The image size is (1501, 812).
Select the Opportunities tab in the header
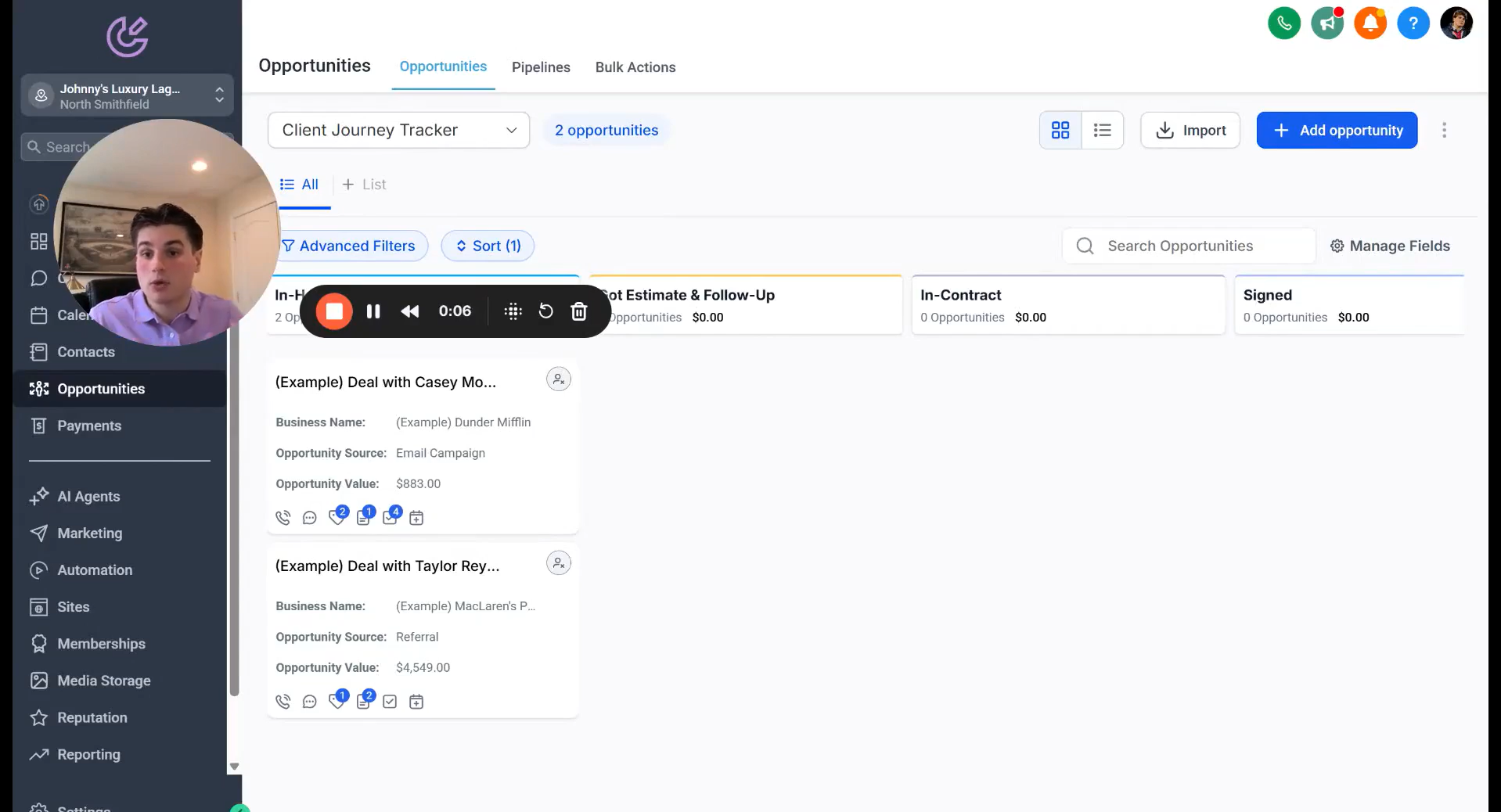[443, 66]
